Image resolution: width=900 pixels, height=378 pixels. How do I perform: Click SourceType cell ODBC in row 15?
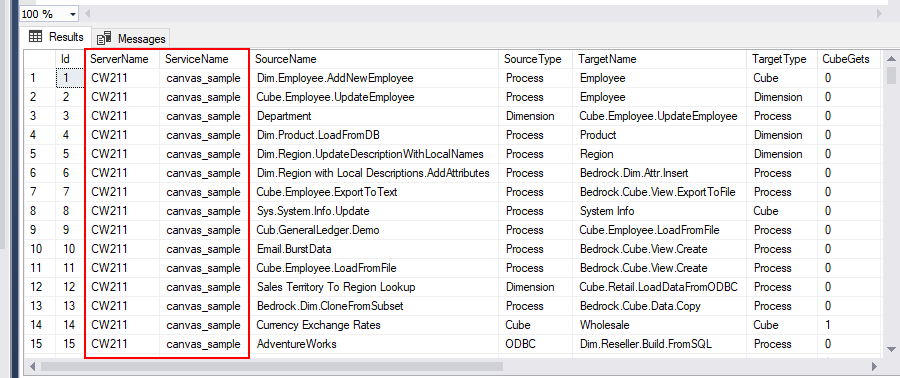536,344
